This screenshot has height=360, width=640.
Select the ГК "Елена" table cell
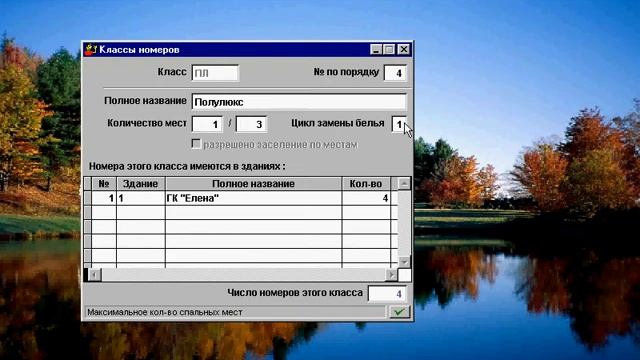point(253,198)
